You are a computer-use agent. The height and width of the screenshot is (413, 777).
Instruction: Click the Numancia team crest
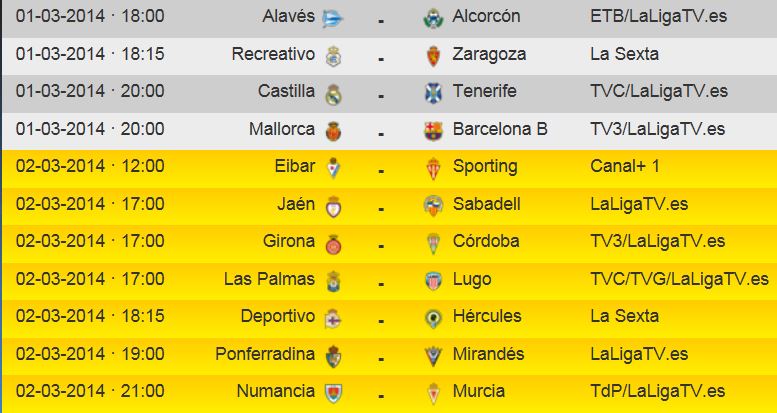coord(333,392)
